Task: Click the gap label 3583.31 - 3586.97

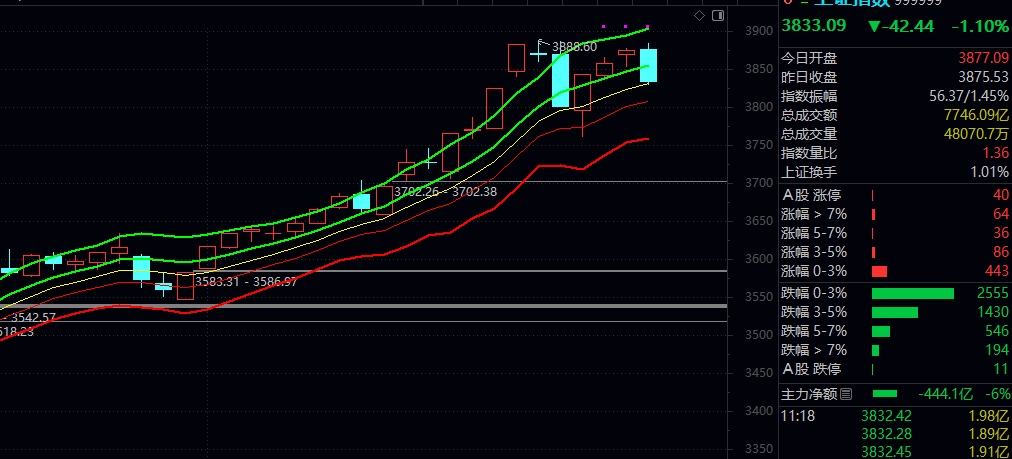Action: point(246,281)
